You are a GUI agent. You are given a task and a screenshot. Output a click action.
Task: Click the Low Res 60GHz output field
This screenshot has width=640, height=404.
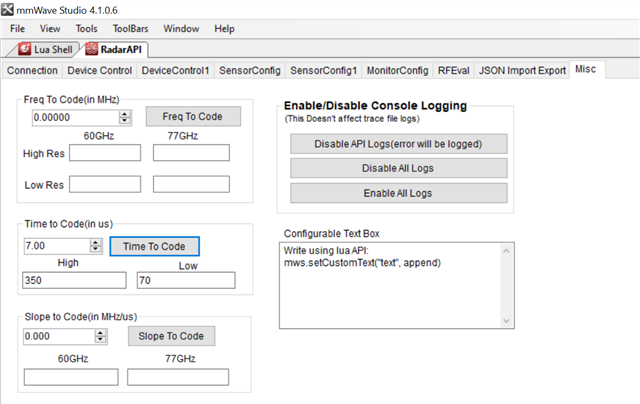[105, 184]
